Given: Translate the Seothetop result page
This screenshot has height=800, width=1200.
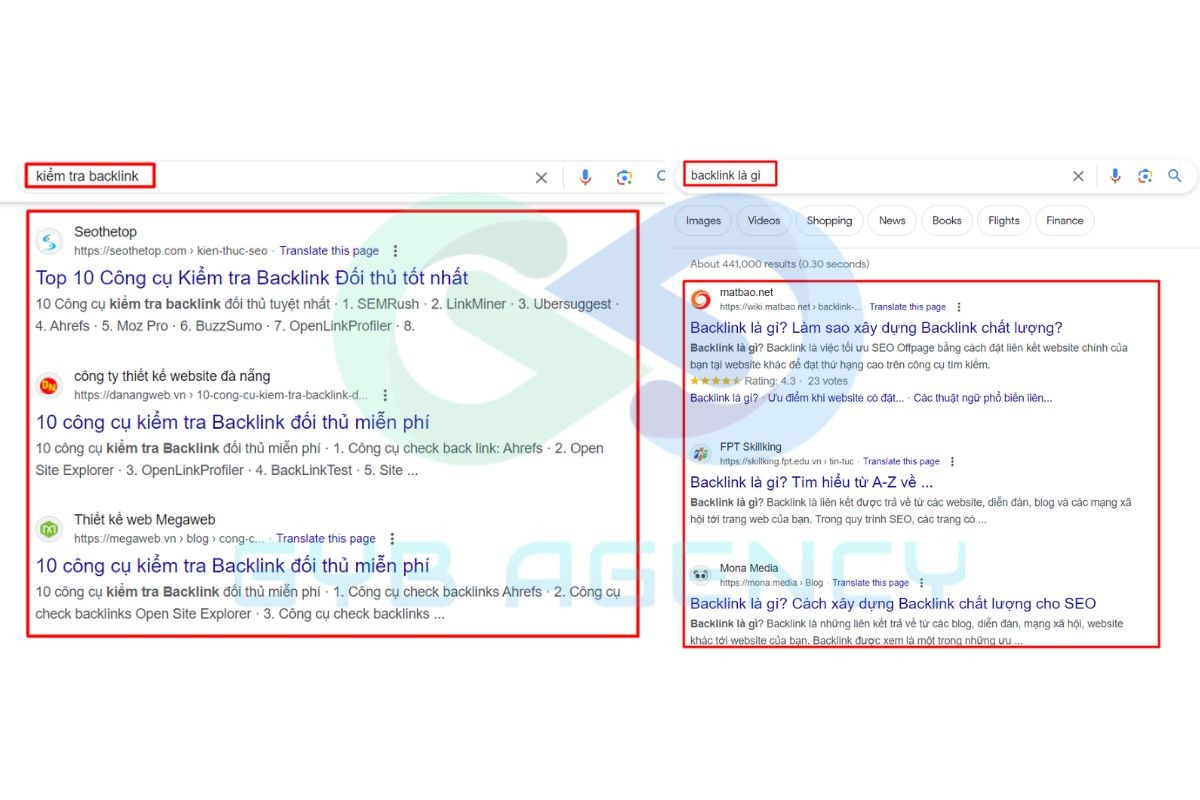Looking at the screenshot, I should (x=329, y=251).
